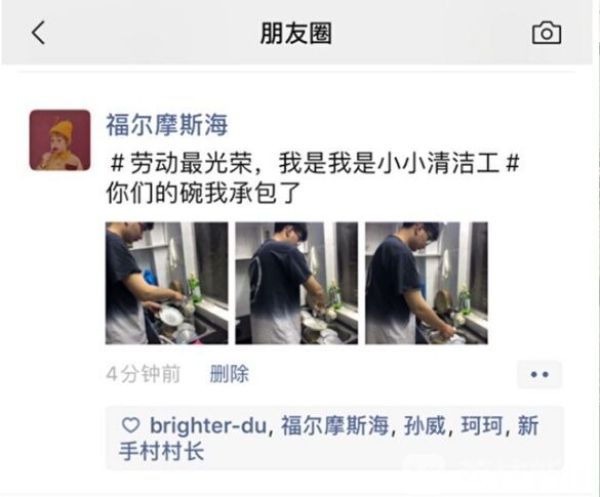Open the first dishwashing photo

pos(167,283)
